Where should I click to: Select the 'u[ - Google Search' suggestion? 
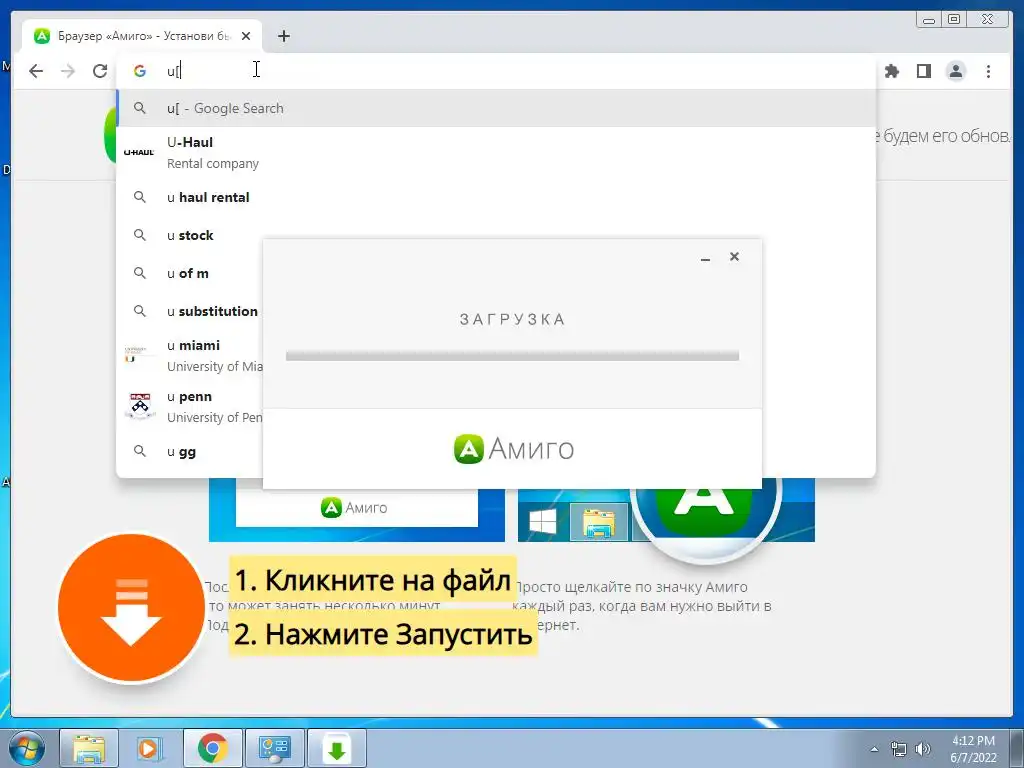coord(496,108)
